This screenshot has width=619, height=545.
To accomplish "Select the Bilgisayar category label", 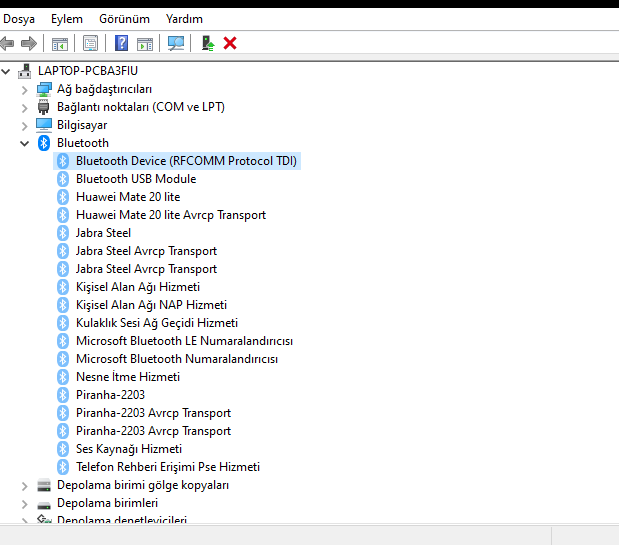I will pos(82,125).
